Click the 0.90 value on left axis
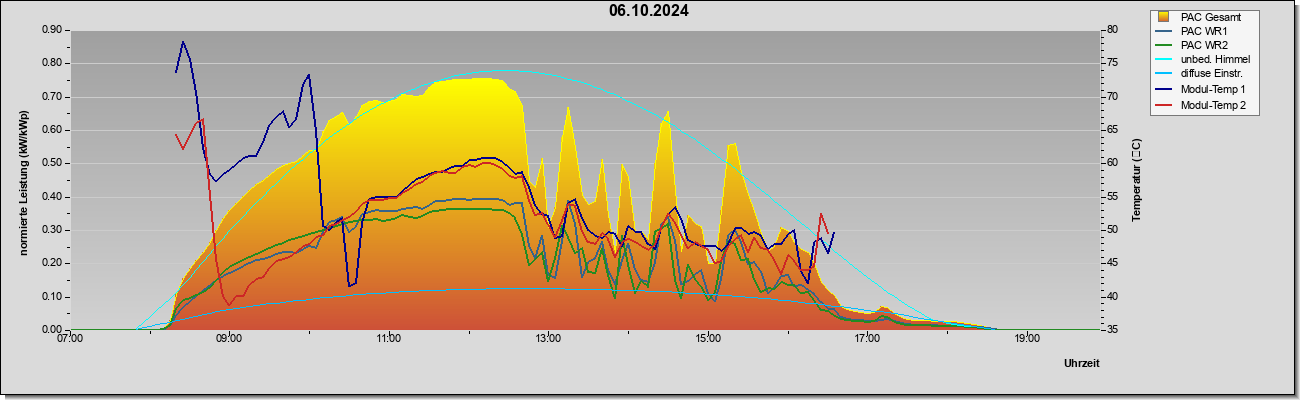1300x400 pixels. coord(52,30)
